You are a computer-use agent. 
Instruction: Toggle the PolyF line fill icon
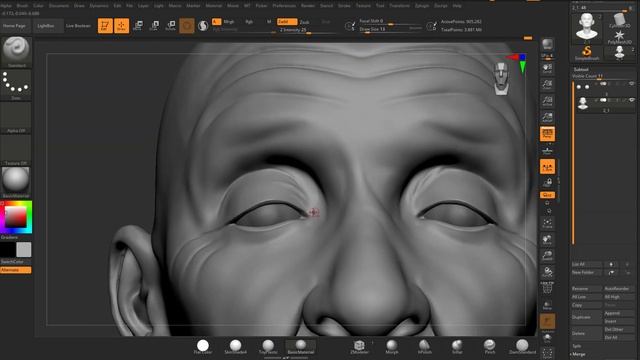547,288
